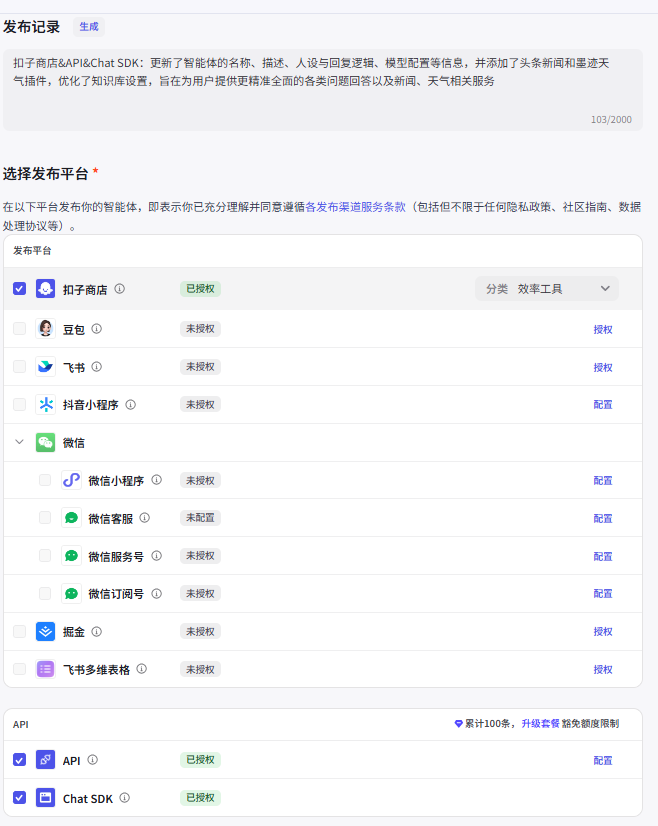Click the 扣子商店 platform icon
This screenshot has height=826, width=658.
coord(45,289)
